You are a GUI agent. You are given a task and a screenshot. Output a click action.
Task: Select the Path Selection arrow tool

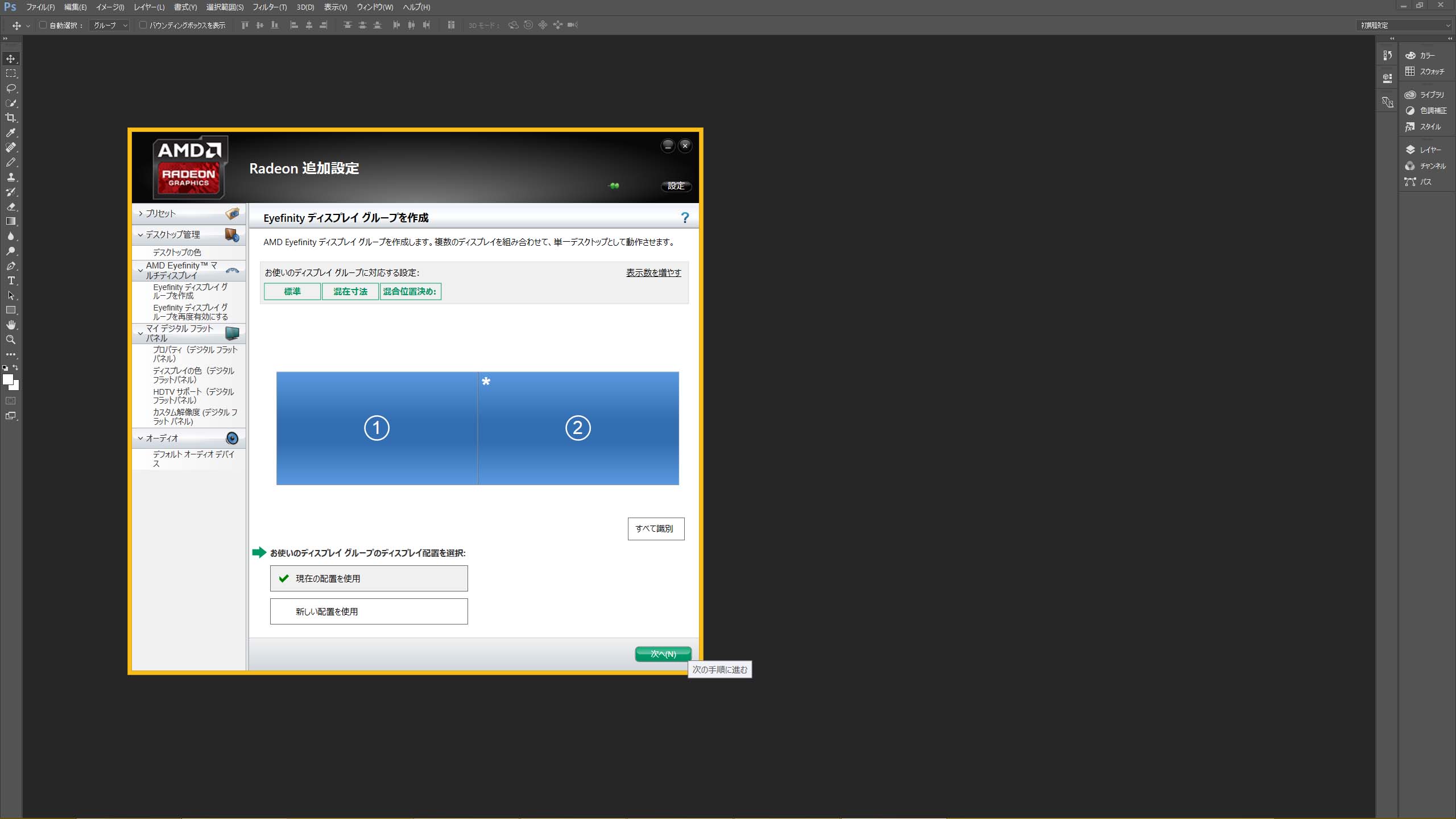click(11, 295)
